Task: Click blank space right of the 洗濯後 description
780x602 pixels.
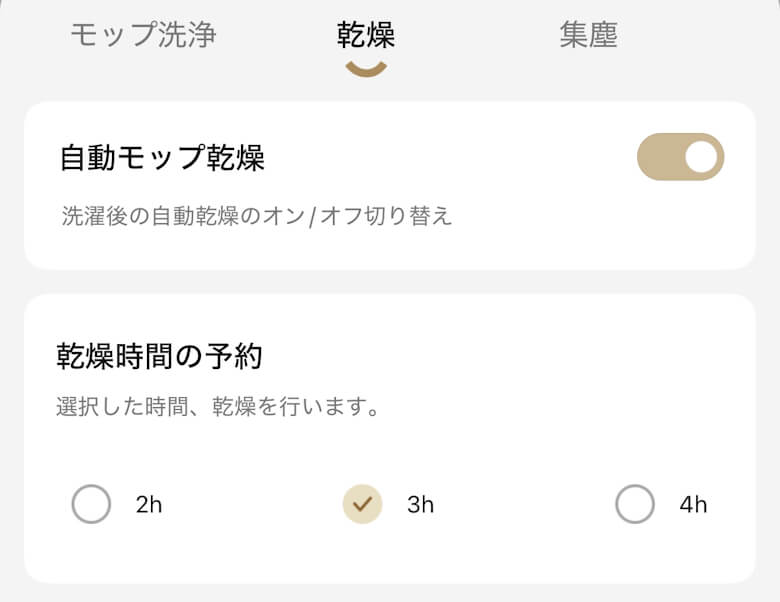Action: click(x=600, y=216)
